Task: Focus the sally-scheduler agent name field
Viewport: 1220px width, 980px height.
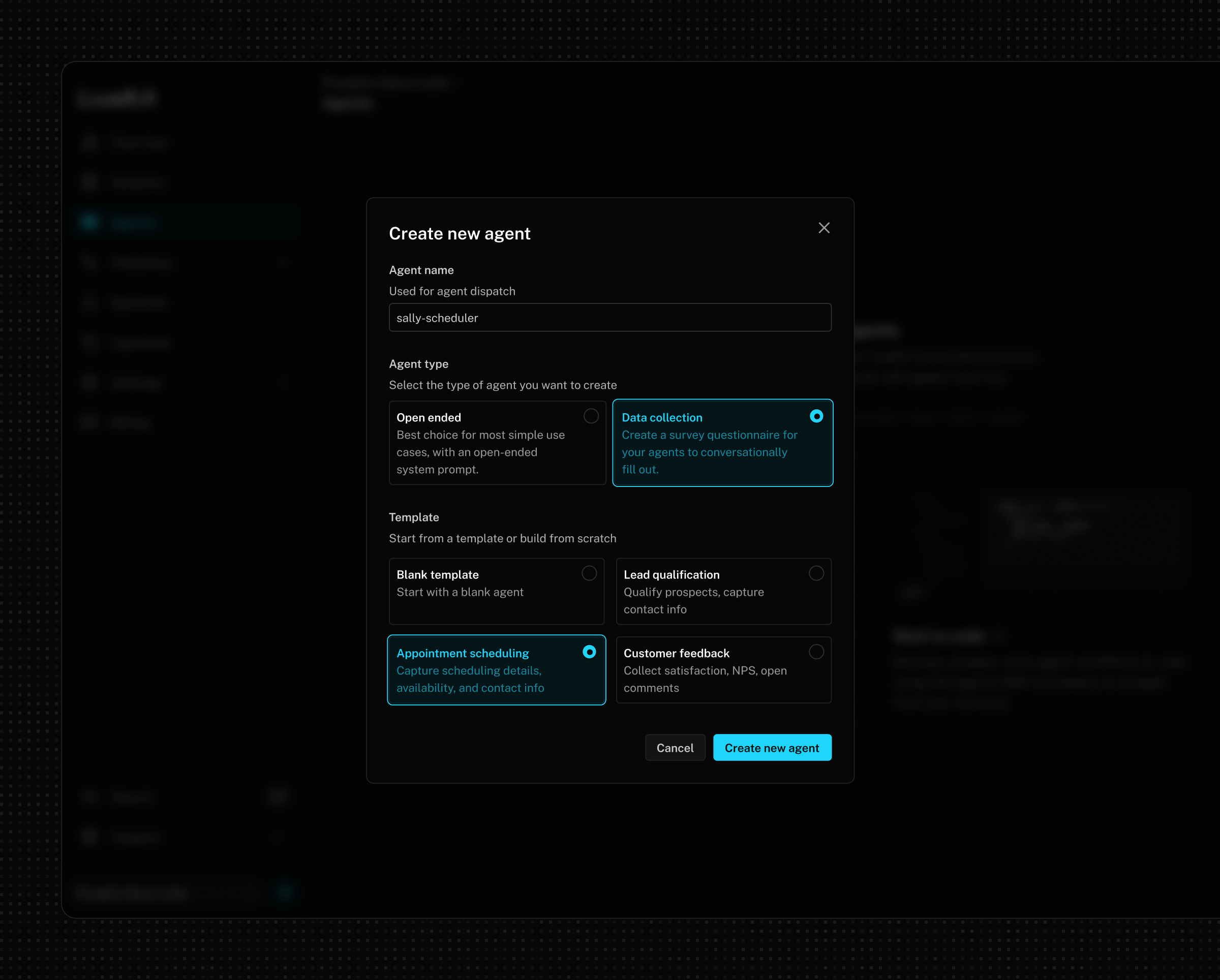Action: (x=609, y=317)
